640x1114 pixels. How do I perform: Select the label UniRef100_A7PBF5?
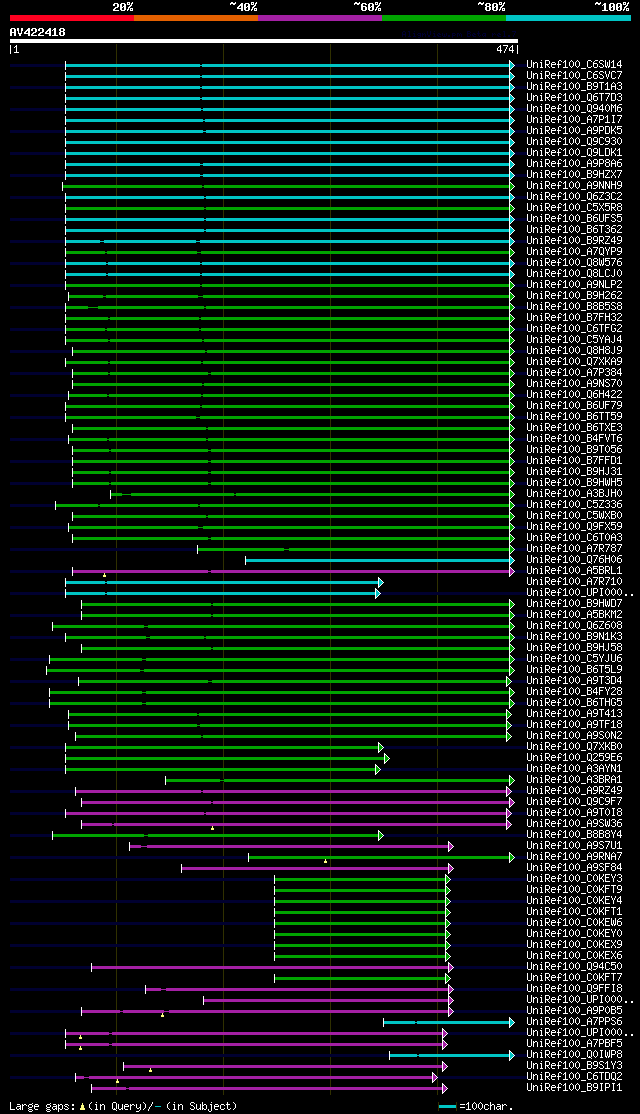[x=575, y=1044]
